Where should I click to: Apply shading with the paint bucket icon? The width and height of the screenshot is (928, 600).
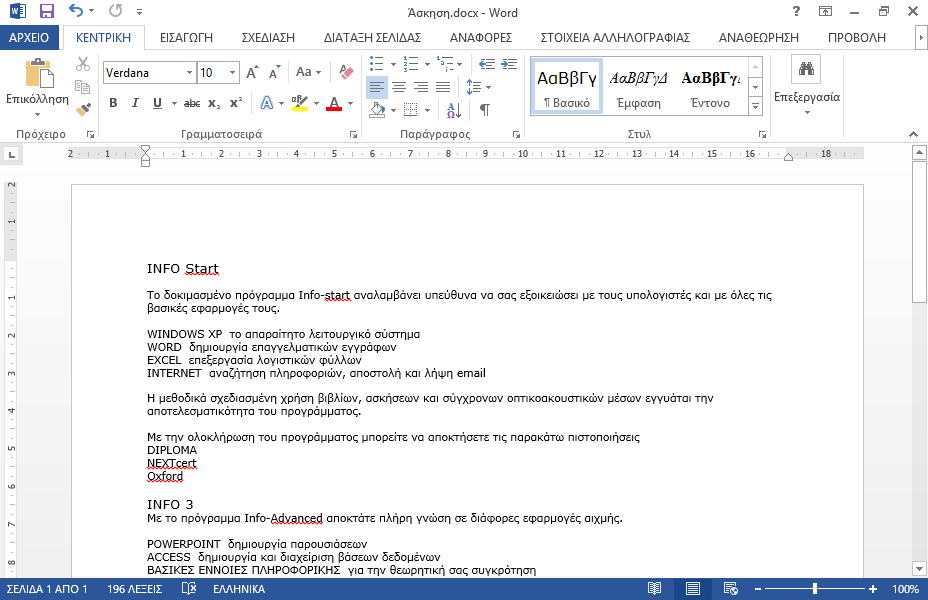click(377, 109)
